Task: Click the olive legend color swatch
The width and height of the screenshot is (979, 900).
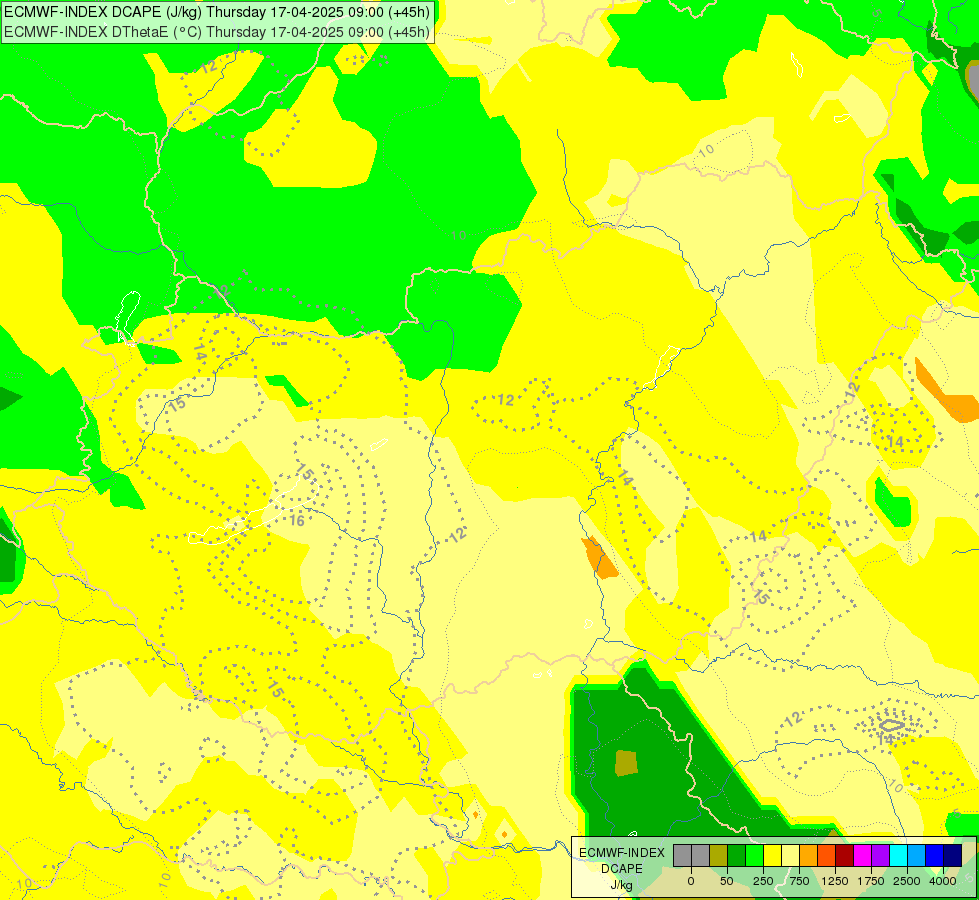Action: click(719, 855)
